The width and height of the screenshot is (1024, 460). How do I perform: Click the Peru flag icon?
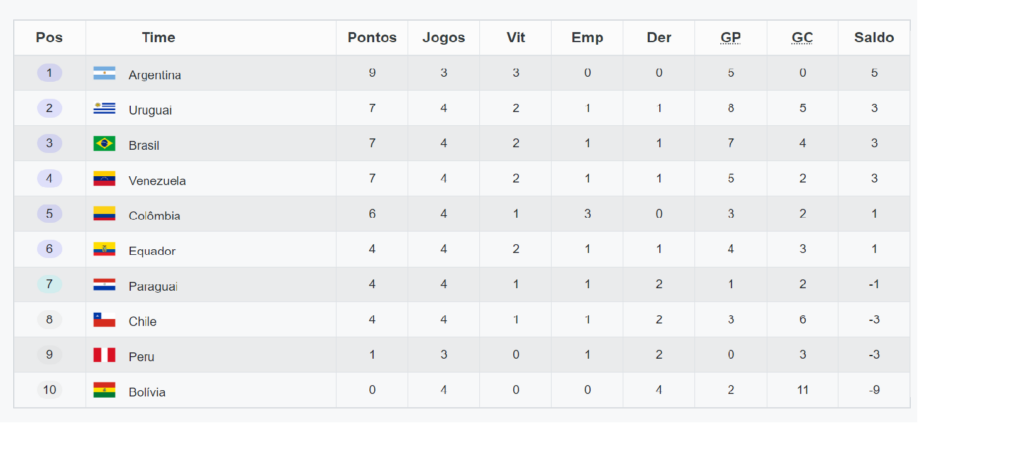click(x=104, y=355)
